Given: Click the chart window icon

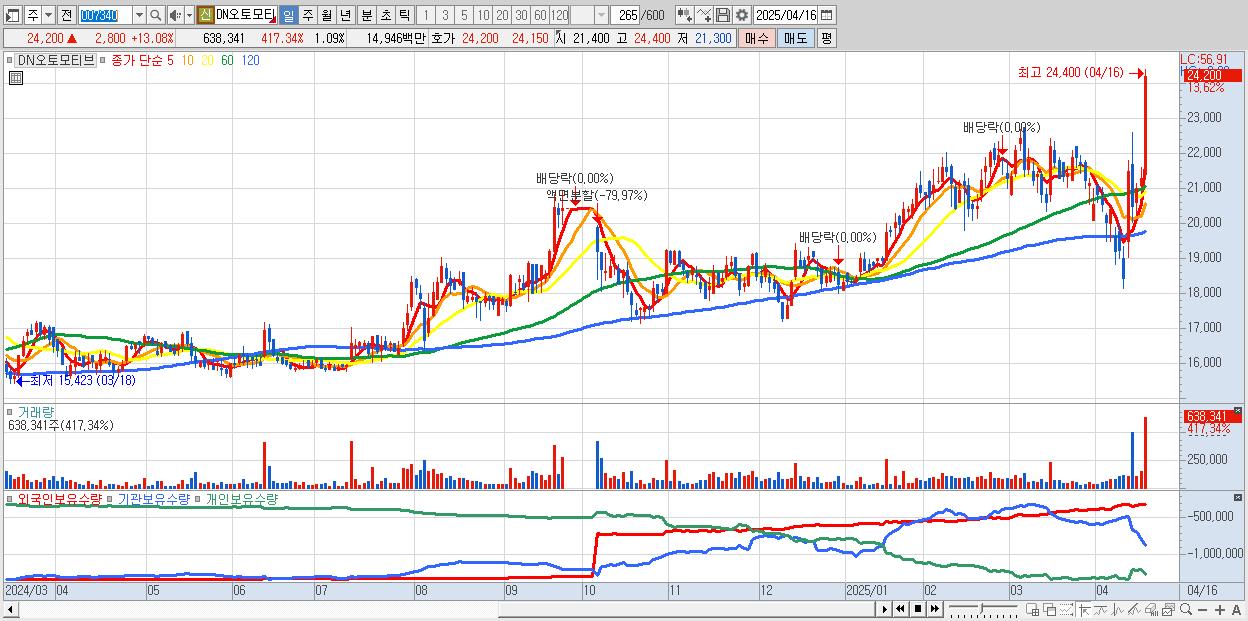Looking at the screenshot, I should click(1168, 609).
